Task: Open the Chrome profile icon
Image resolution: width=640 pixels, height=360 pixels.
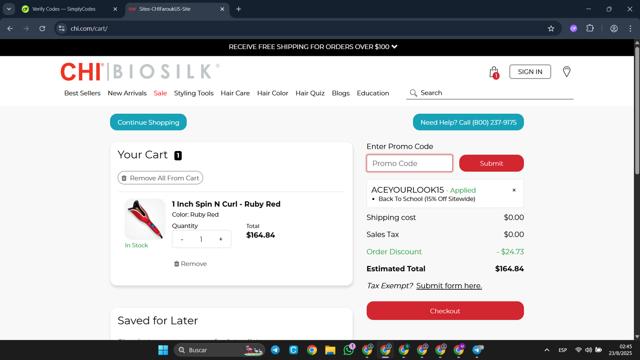Action: point(614,29)
